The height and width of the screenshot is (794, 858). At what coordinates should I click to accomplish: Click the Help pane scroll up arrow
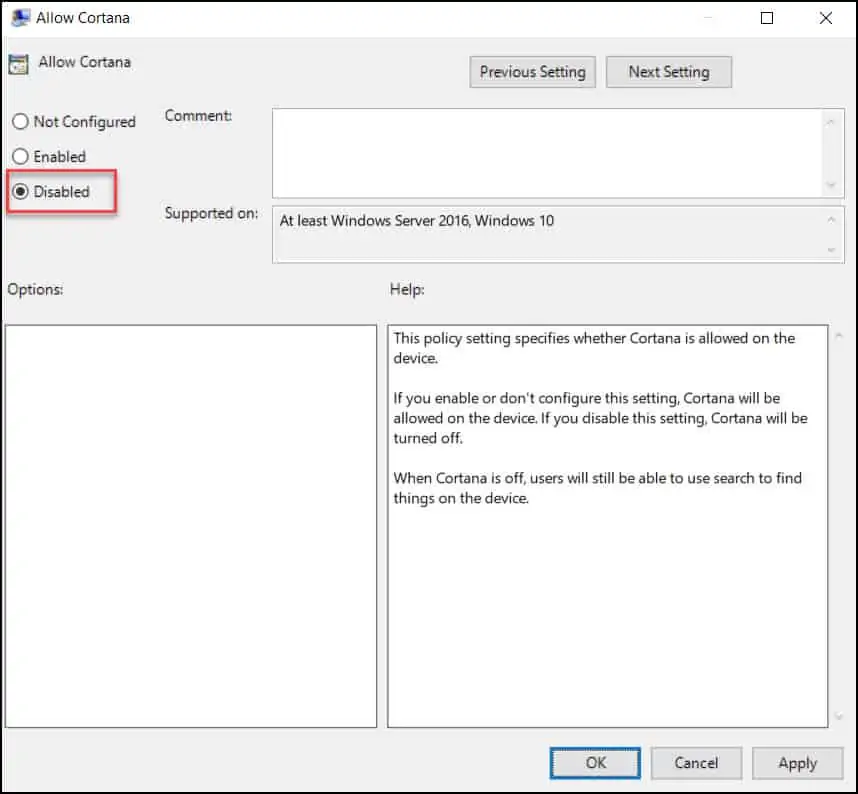pyautogui.click(x=838, y=336)
